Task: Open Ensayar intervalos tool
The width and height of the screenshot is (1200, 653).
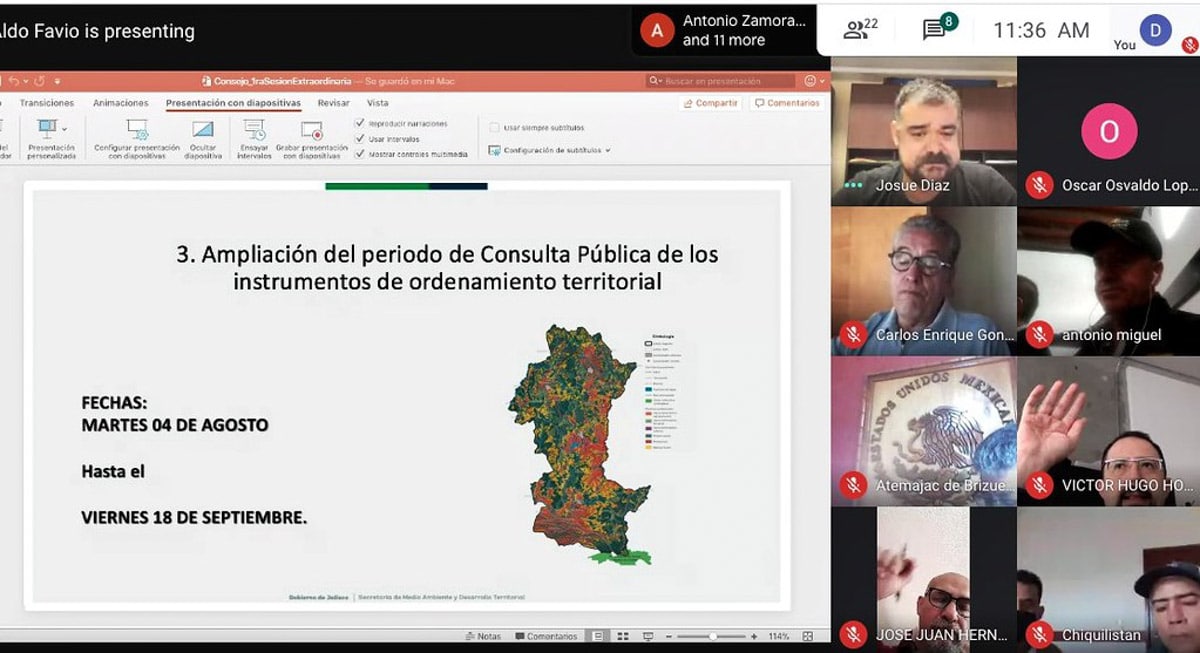Action: click(x=254, y=130)
